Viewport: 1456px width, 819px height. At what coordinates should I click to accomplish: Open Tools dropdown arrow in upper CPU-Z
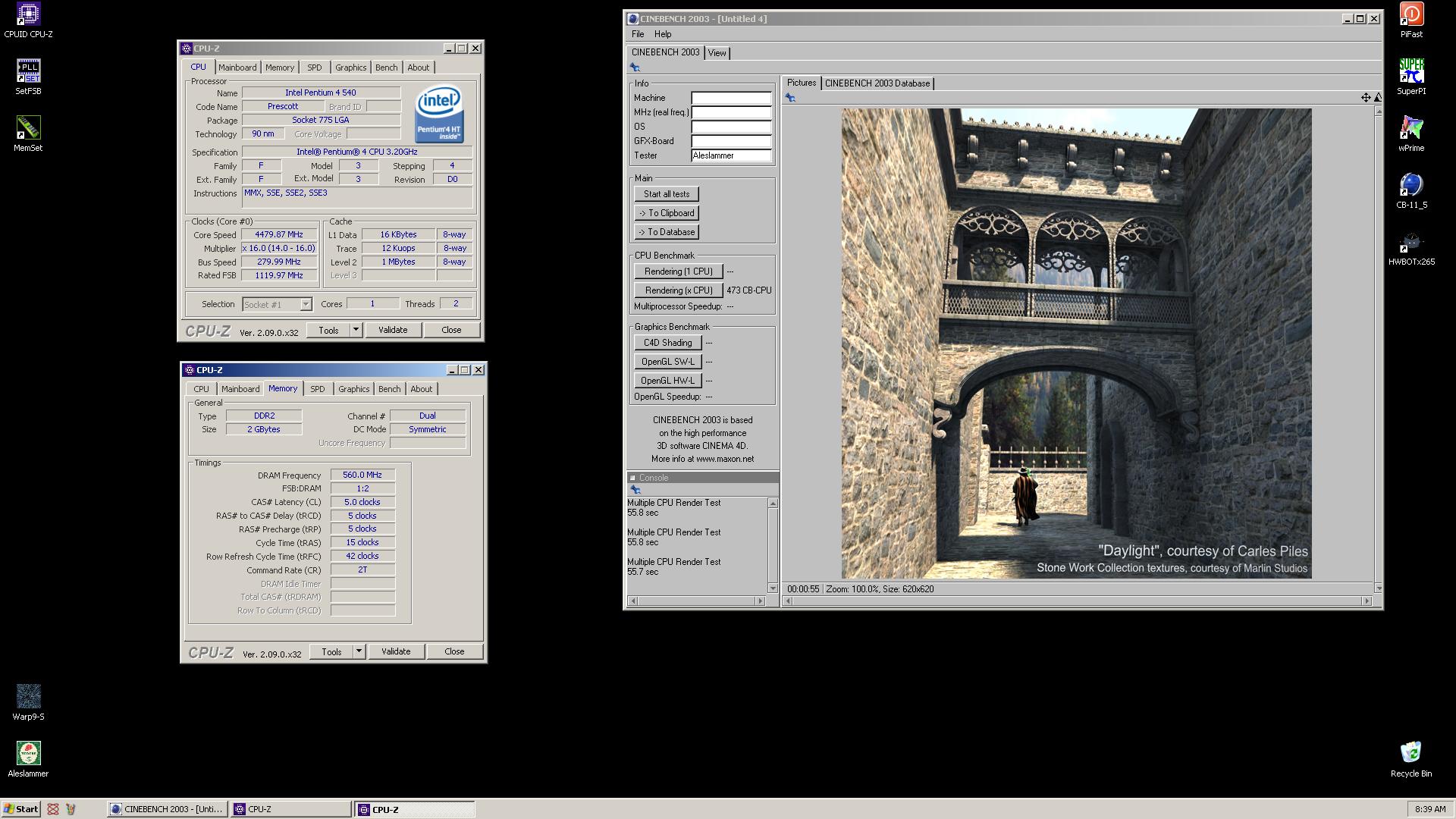(x=356, y=330)
